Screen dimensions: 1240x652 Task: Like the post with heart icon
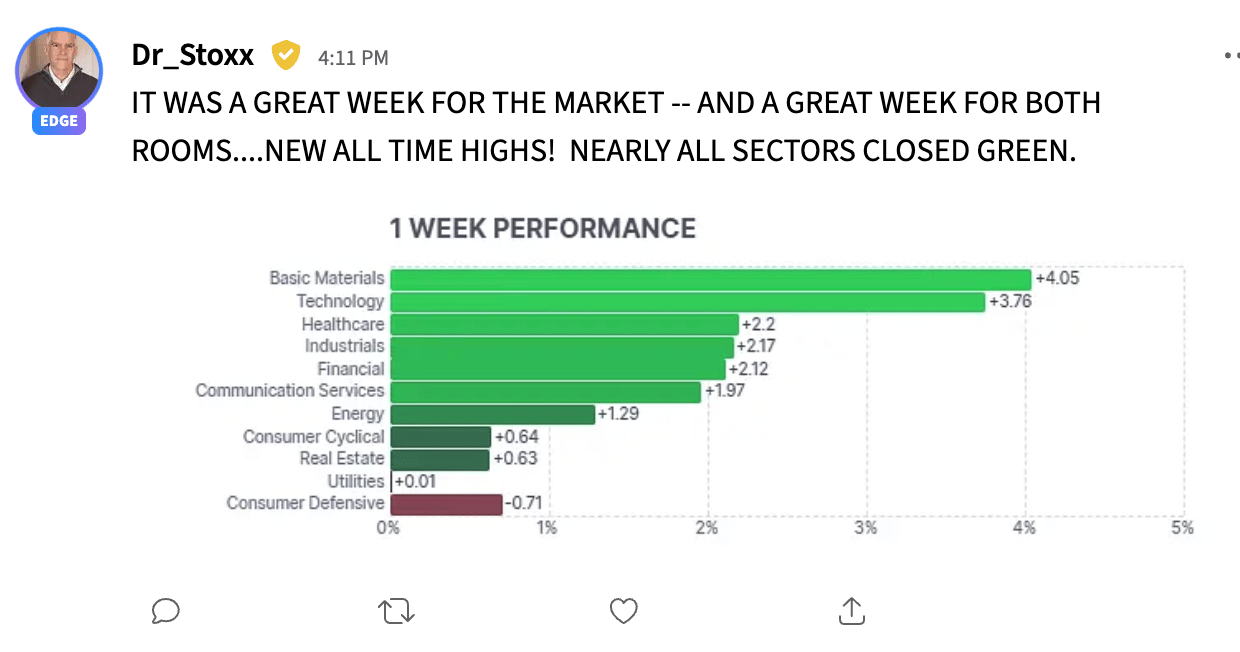624,610
